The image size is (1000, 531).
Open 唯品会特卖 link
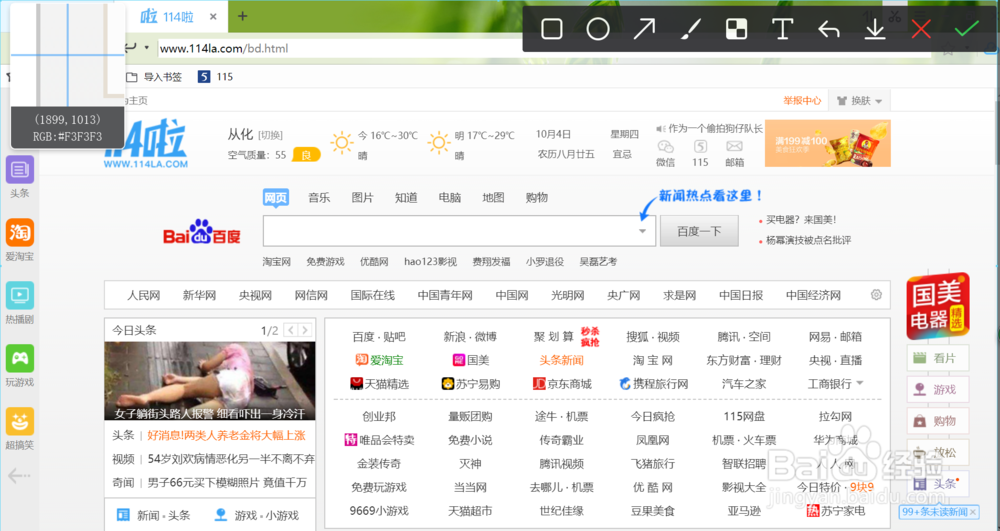[x=379, y=440]
